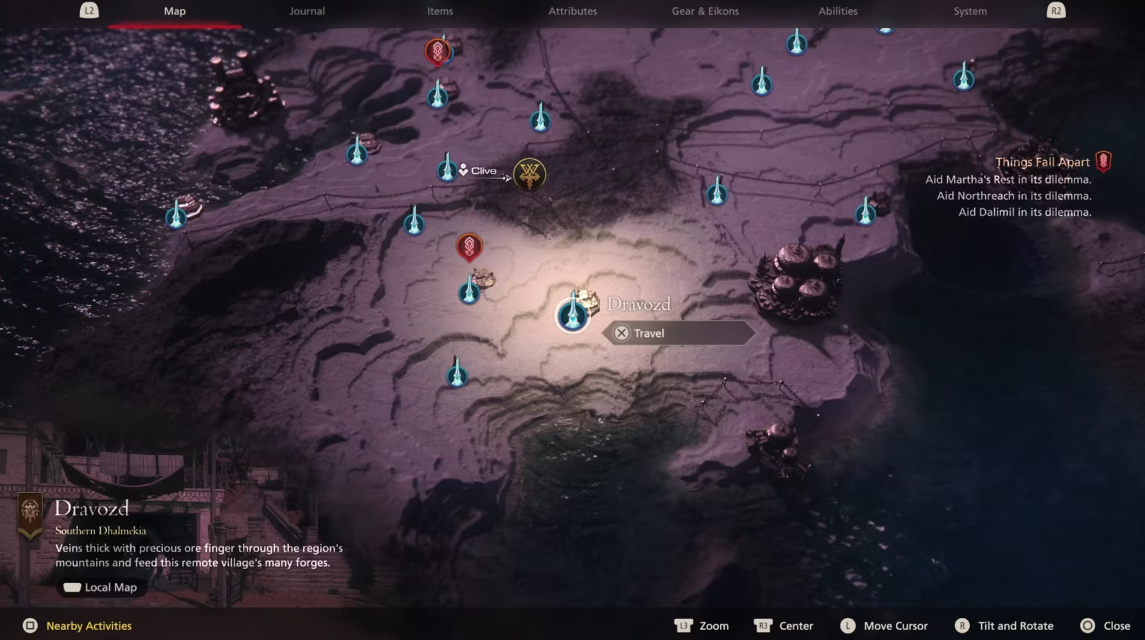Image resolution: width=1145 pixels, height=640 pixels.
Task: Click the Move Cursor label
Action: tap(895, 626)
